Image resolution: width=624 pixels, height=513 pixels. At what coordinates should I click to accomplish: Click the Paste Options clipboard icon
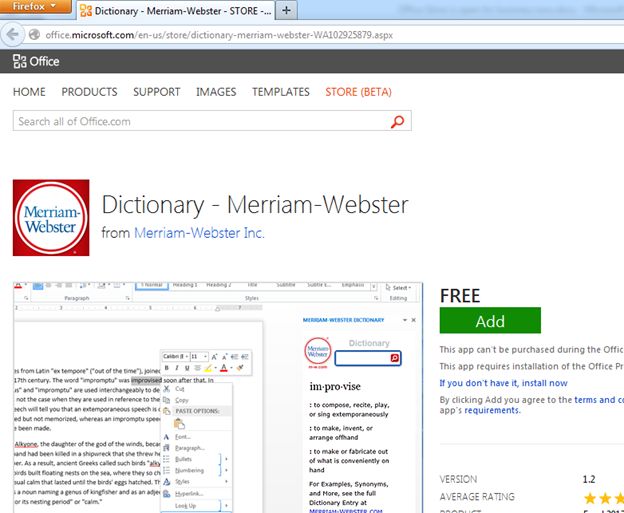(179, 424)
